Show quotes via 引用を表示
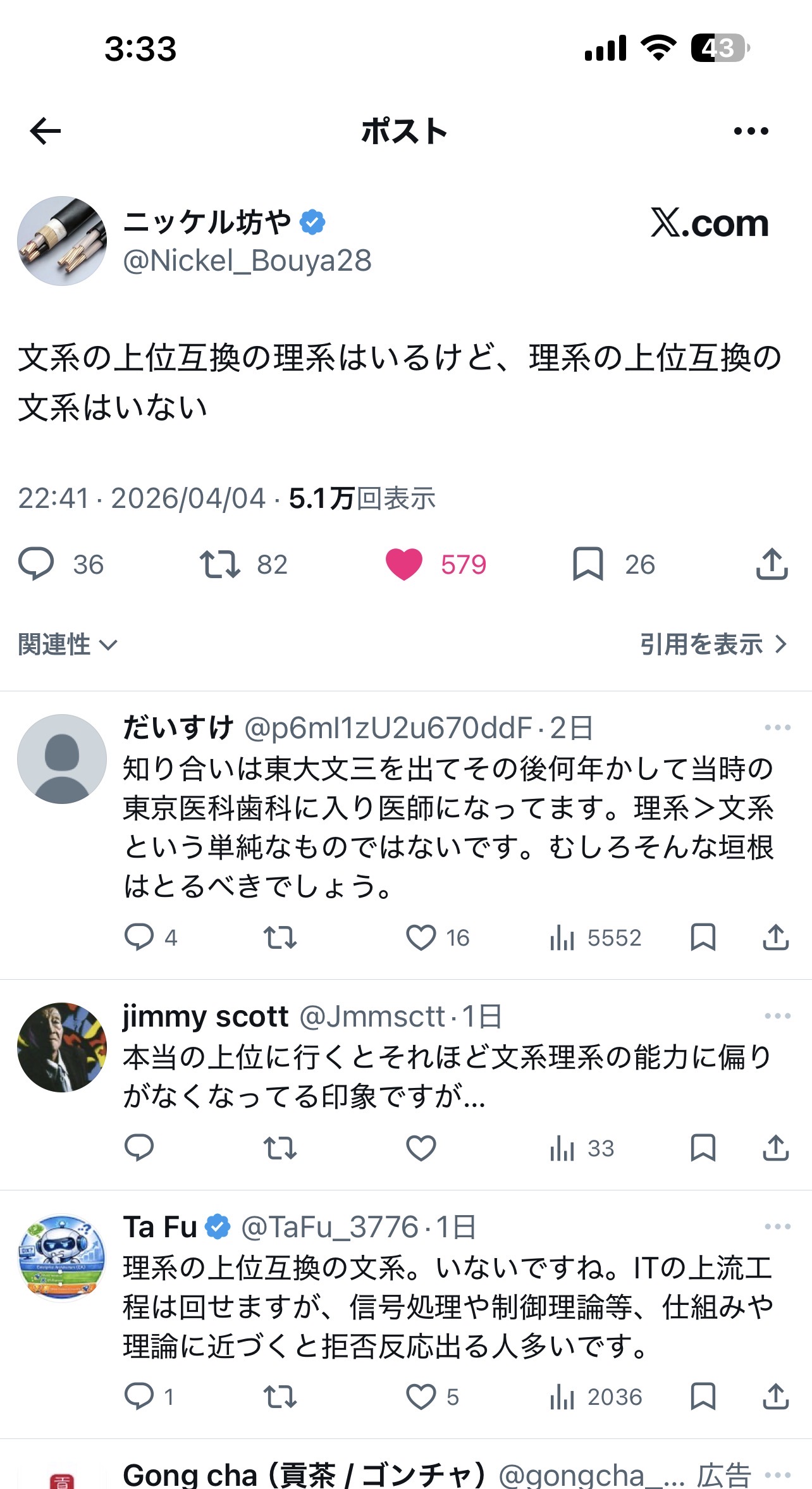 point(713,645)
